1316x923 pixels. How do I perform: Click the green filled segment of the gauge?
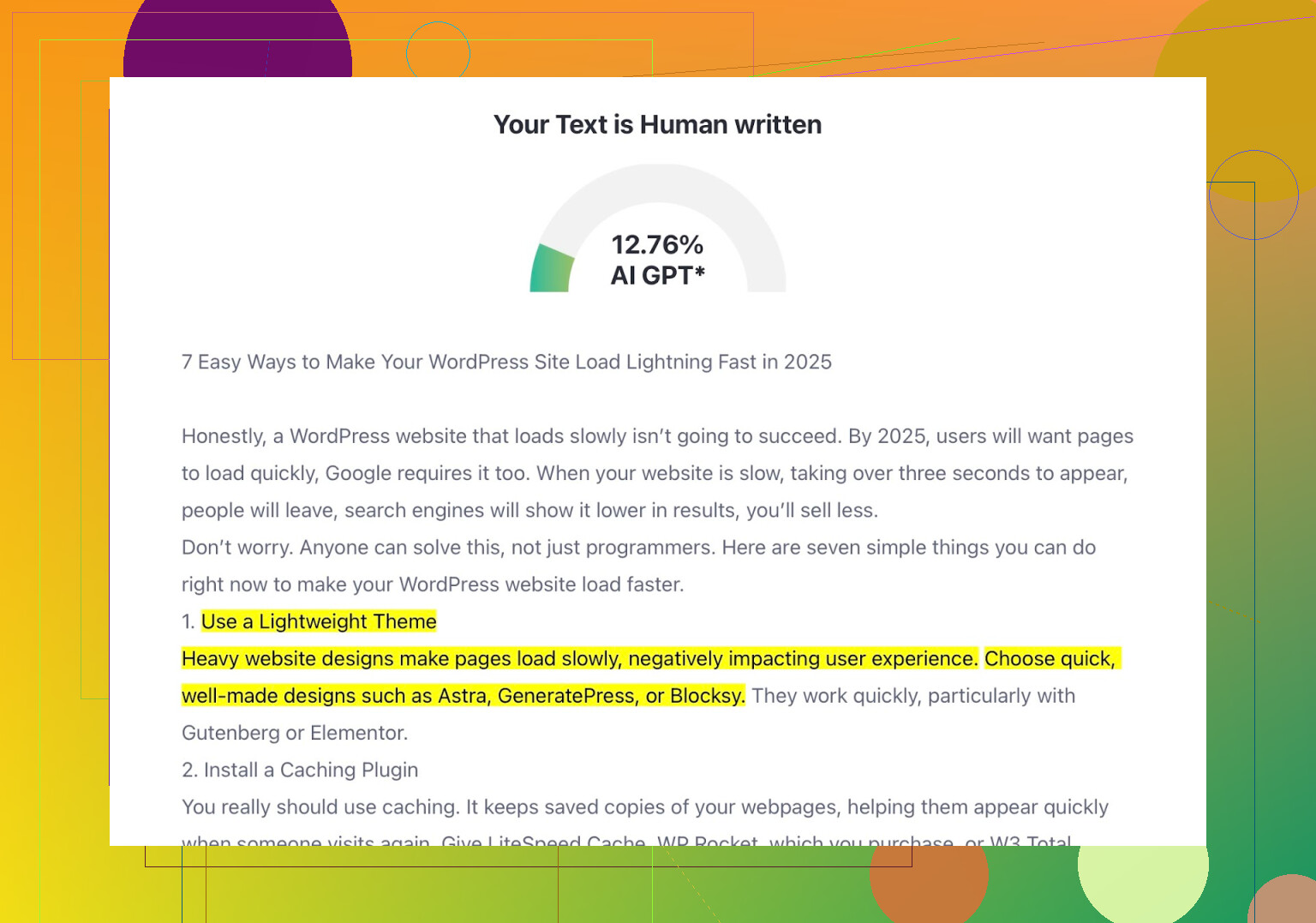click(551, 271)
